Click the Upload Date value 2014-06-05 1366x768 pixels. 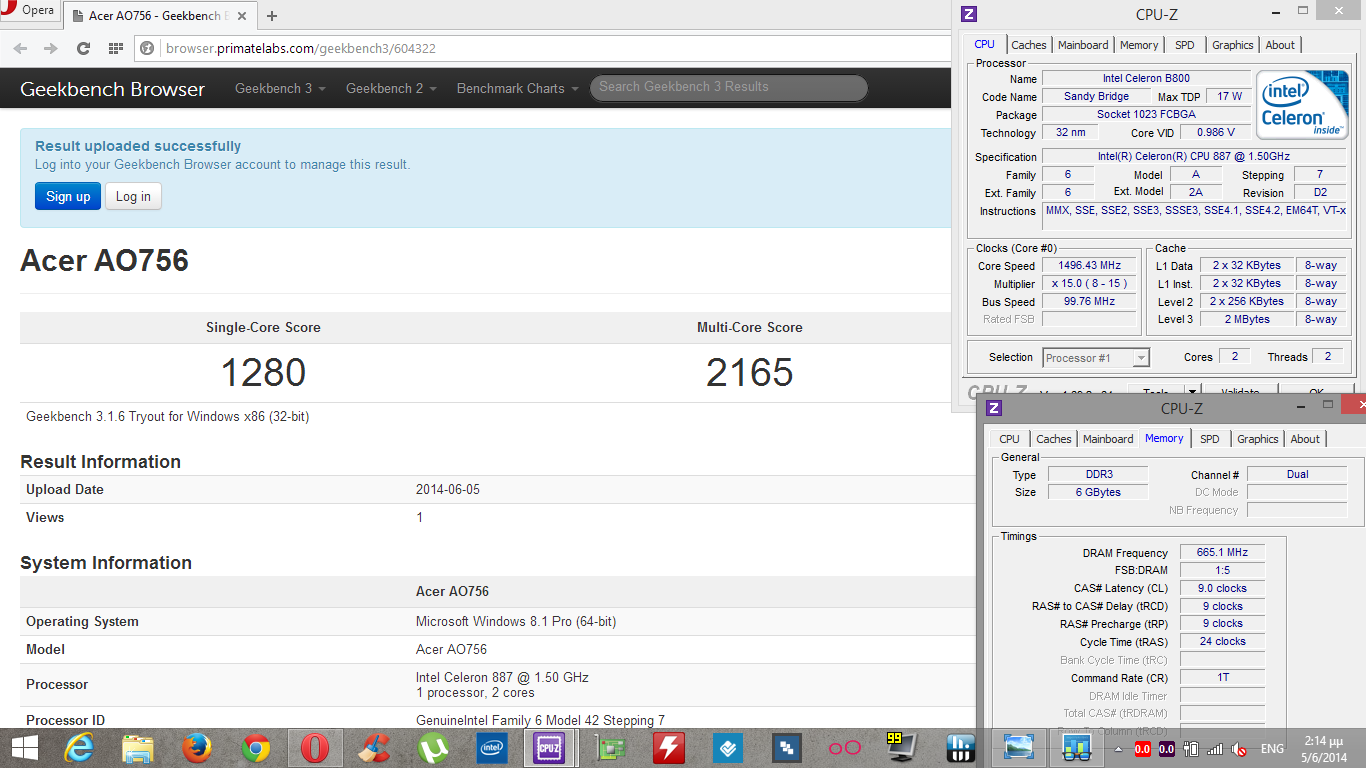tap(449, 490)
